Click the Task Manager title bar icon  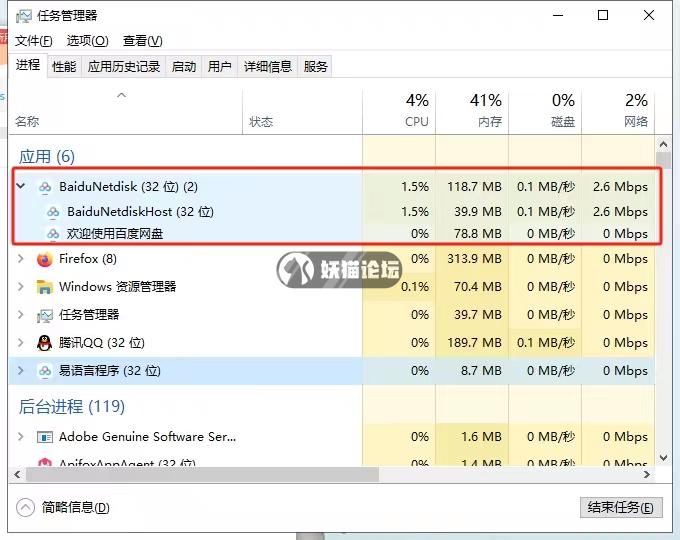23,16
